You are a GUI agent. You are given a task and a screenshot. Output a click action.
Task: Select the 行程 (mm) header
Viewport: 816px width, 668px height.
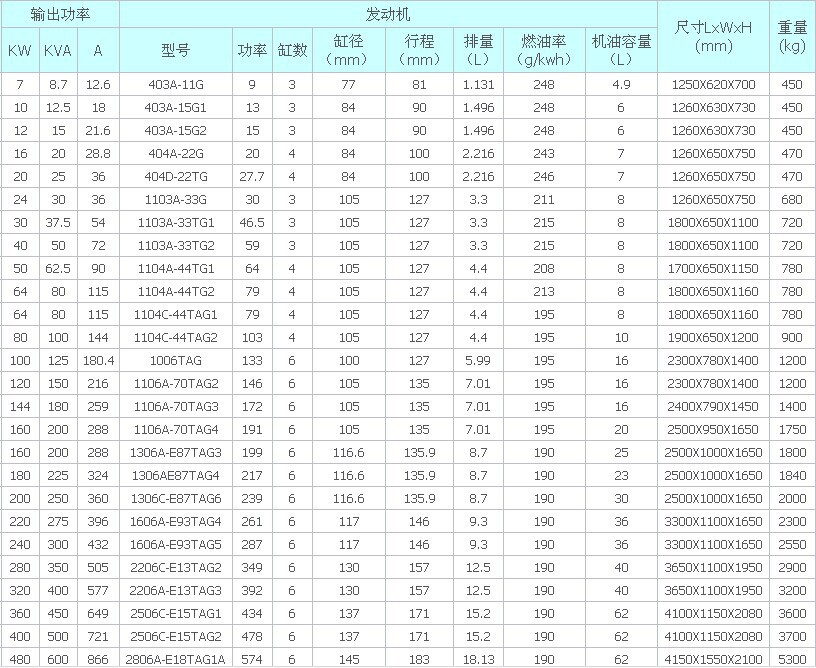click(419, 50)
